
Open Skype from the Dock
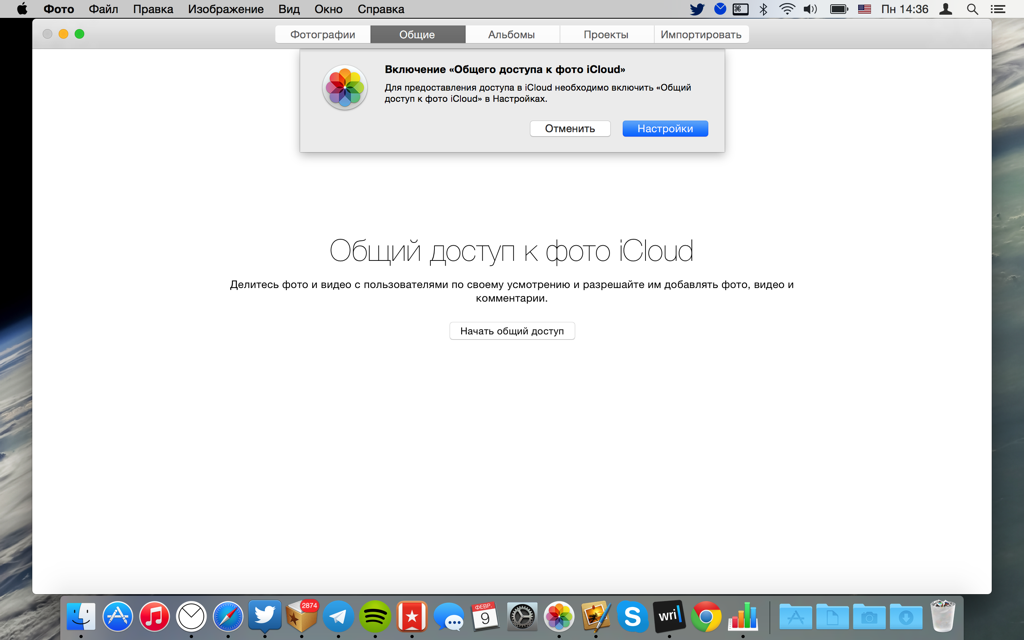click(x=632, y=616)
